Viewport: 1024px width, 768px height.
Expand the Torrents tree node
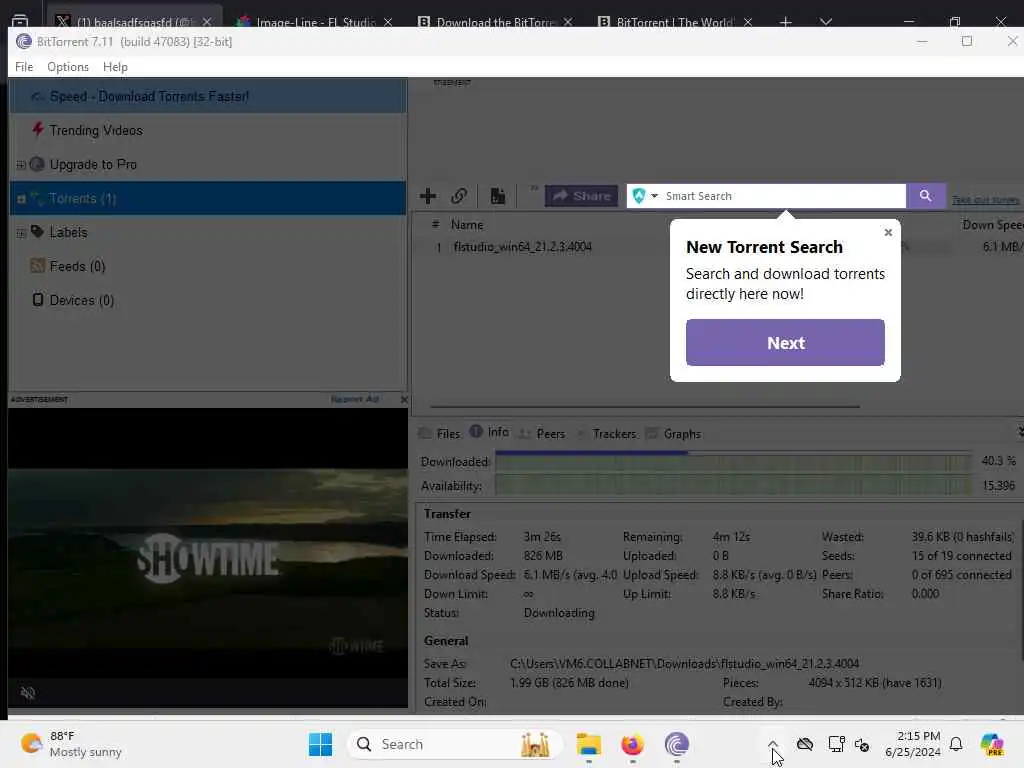coord(21,199)
